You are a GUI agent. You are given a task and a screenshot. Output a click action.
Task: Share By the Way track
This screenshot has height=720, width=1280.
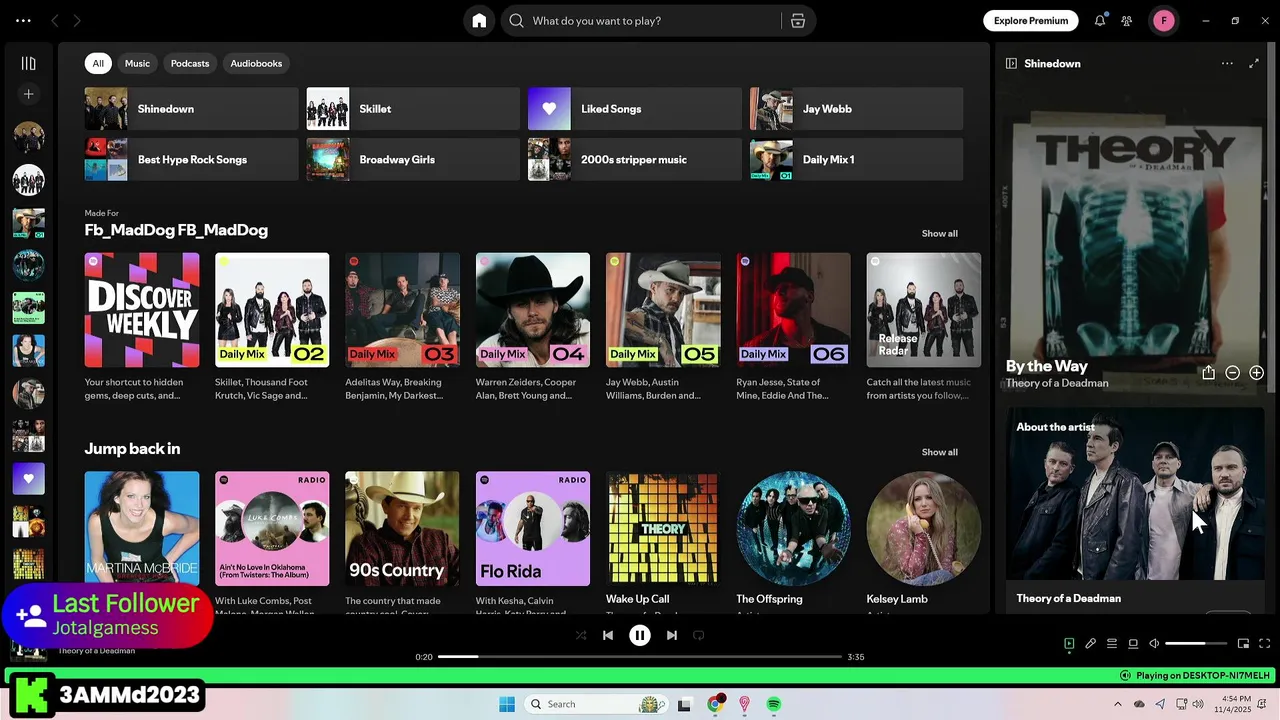coord(1208,372)
